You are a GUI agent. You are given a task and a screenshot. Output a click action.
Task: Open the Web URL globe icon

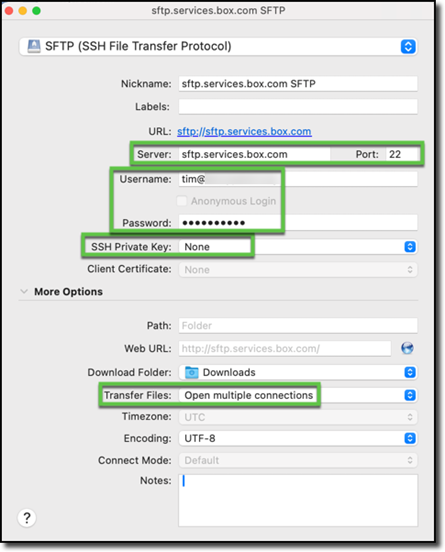(407, 348)
